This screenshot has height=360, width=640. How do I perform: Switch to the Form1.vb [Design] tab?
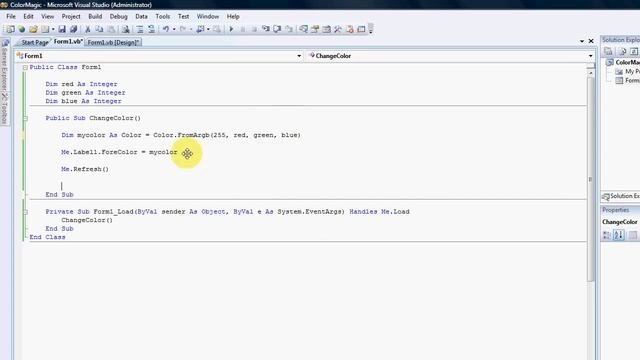click(x=113, y=42)
